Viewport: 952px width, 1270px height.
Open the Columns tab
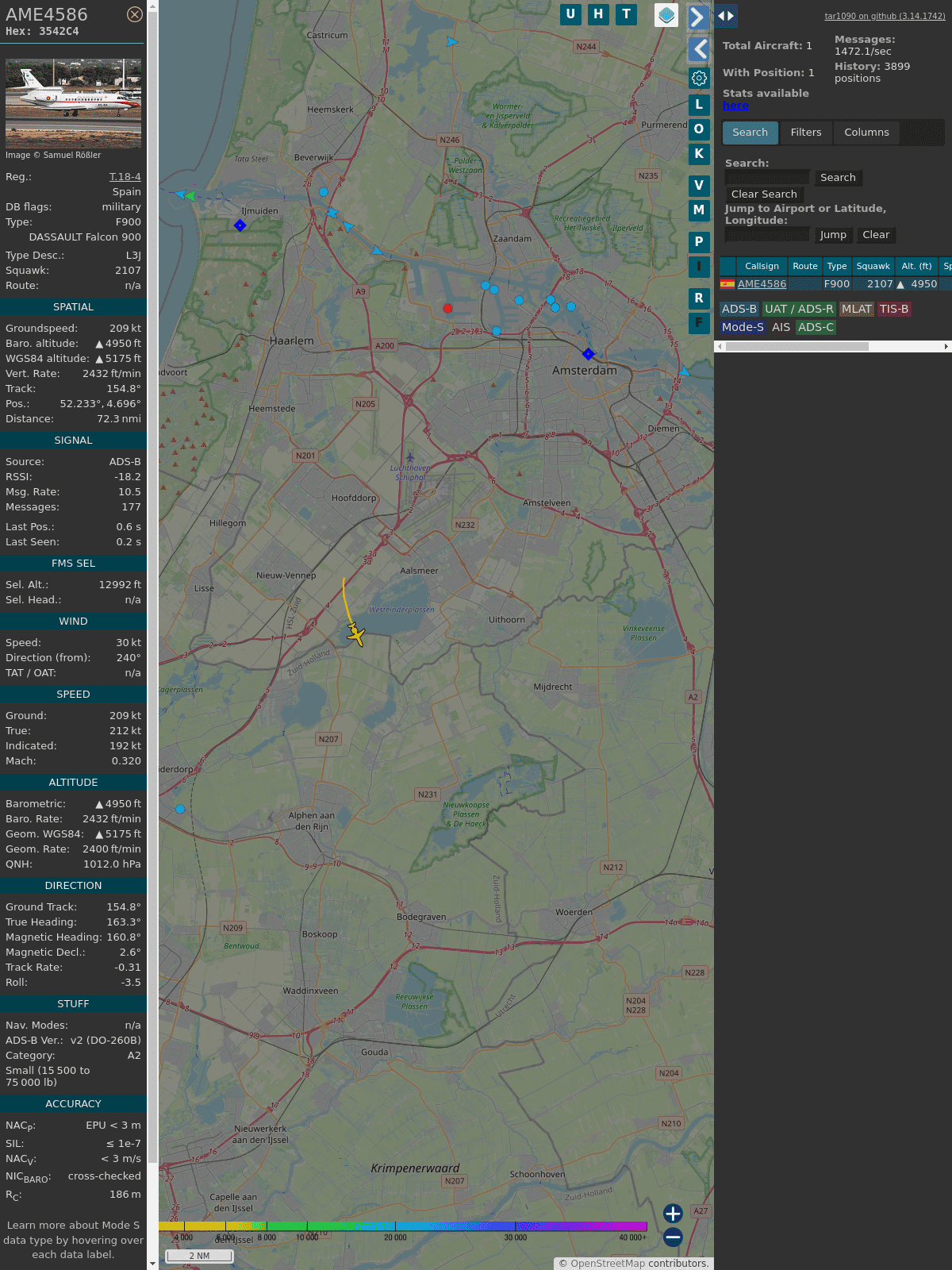coord(866,133)
